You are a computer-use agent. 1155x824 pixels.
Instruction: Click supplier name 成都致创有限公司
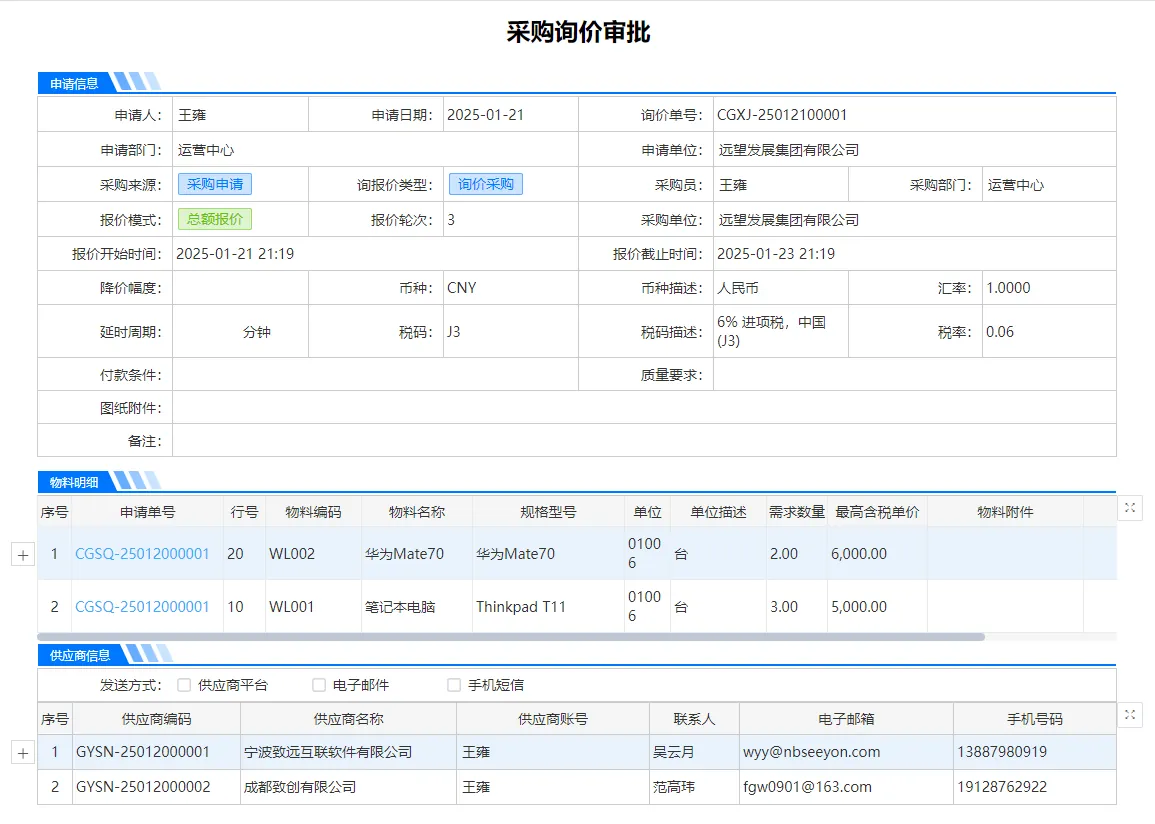click(300, 786)
